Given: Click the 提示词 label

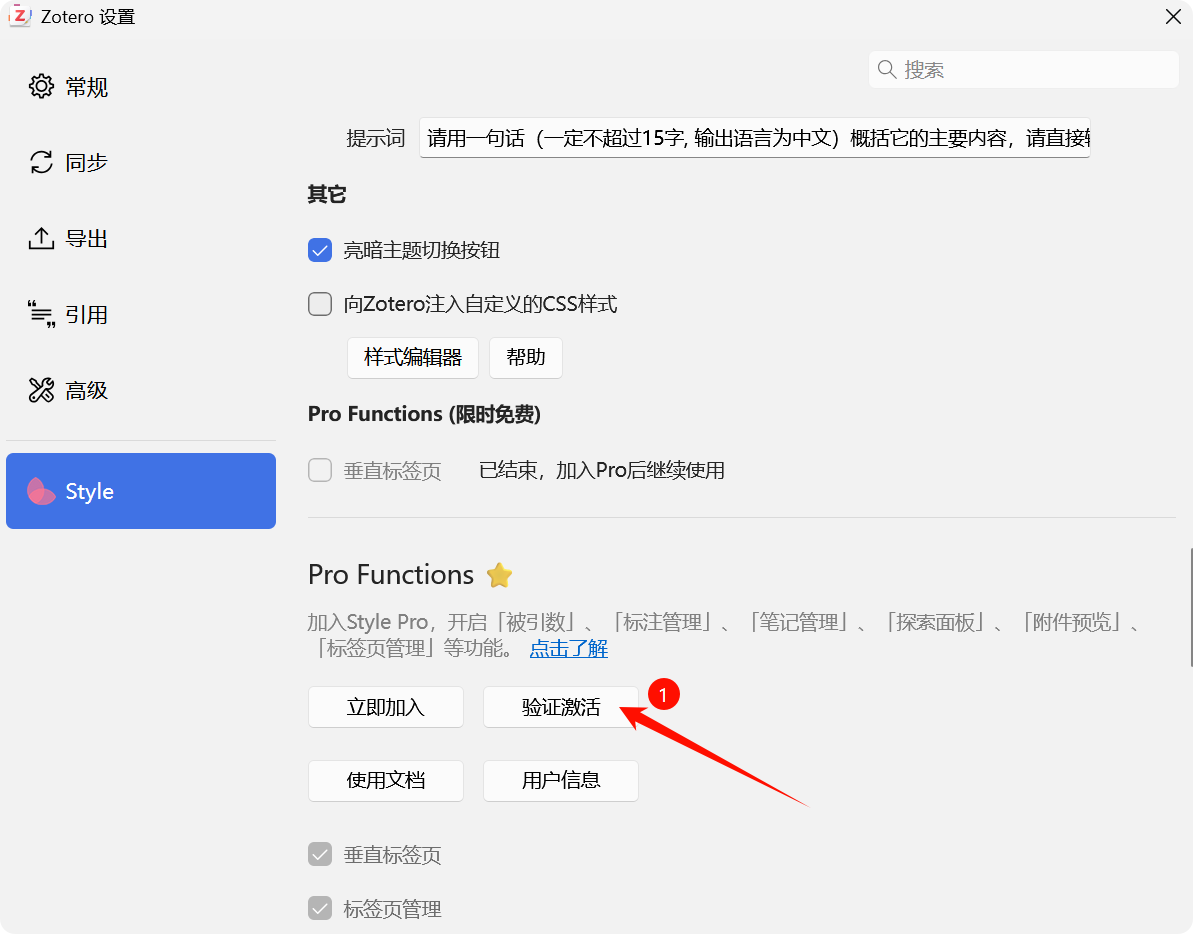Looking at the screenshot, I should tap(376, 138).
